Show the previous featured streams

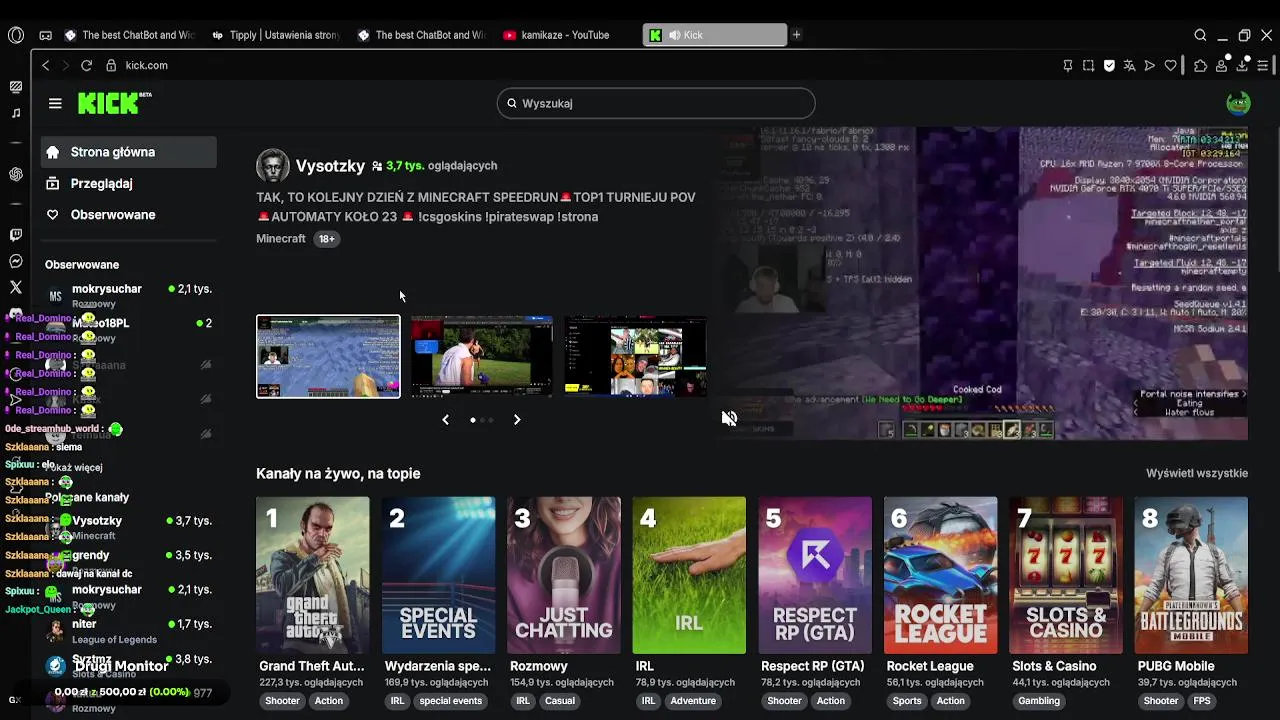[x=446, y=420]
